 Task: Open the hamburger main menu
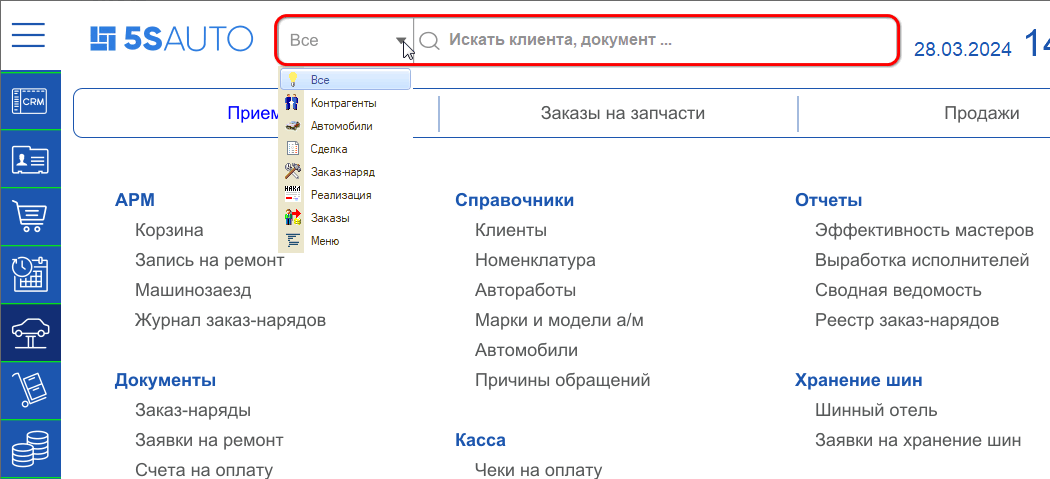[x=28, y=34]
